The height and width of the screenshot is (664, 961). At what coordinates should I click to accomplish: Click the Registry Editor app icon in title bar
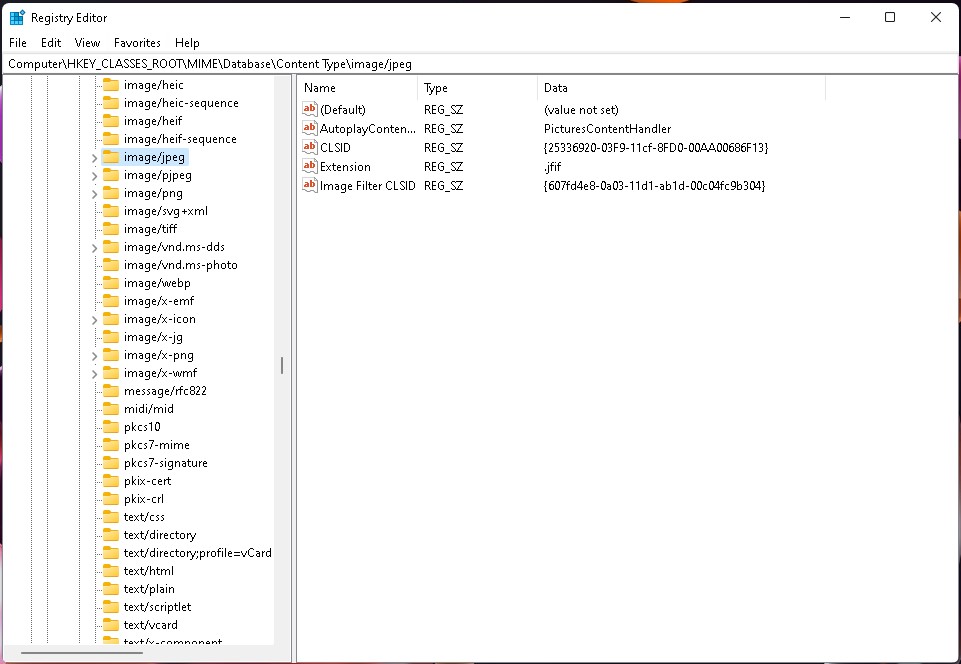tap(17, 17)
